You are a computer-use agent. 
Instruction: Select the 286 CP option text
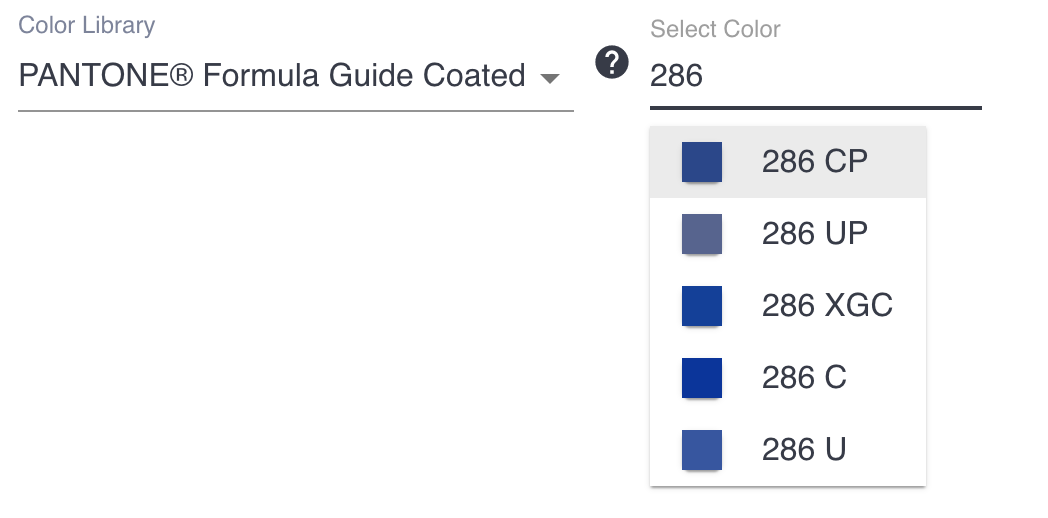815,162
